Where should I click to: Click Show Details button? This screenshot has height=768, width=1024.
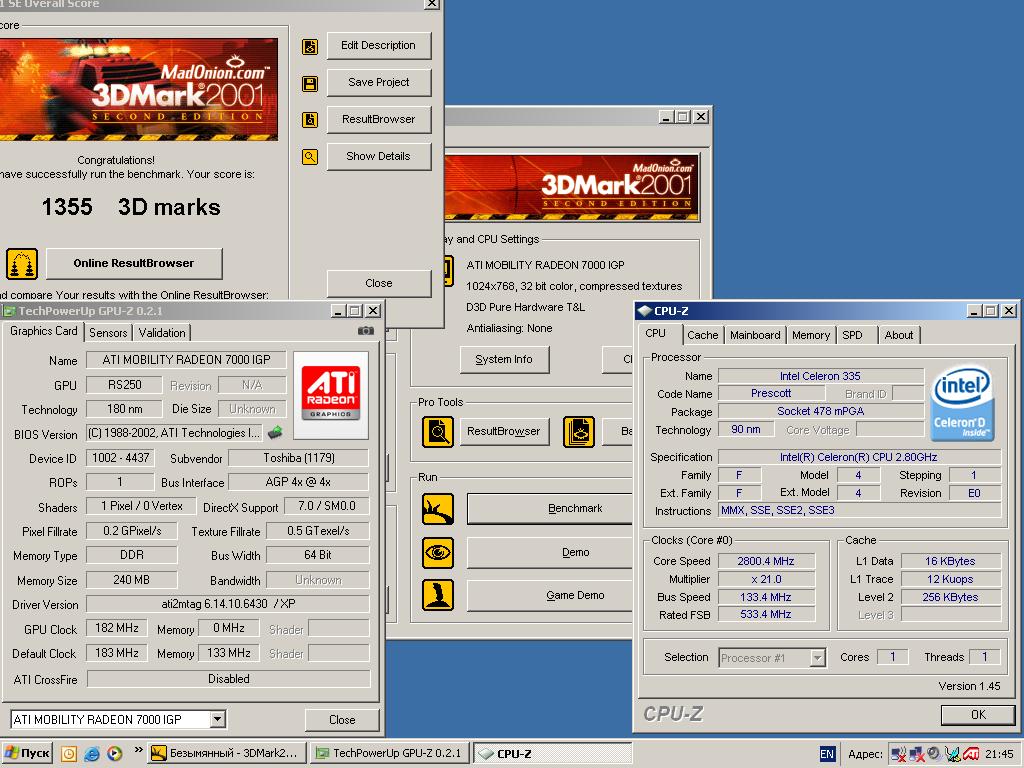click(x=379, y=156)
